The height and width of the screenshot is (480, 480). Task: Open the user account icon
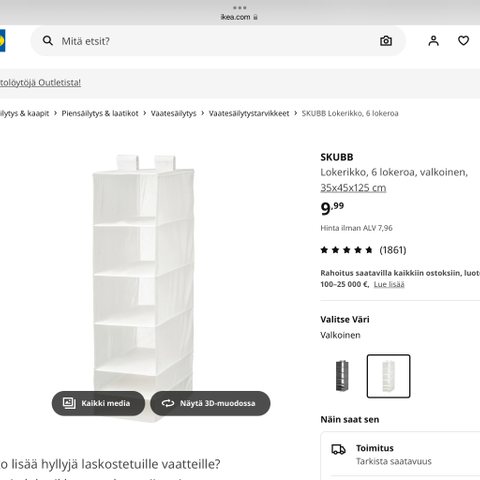pyautogui.click(x=433, y=41)
